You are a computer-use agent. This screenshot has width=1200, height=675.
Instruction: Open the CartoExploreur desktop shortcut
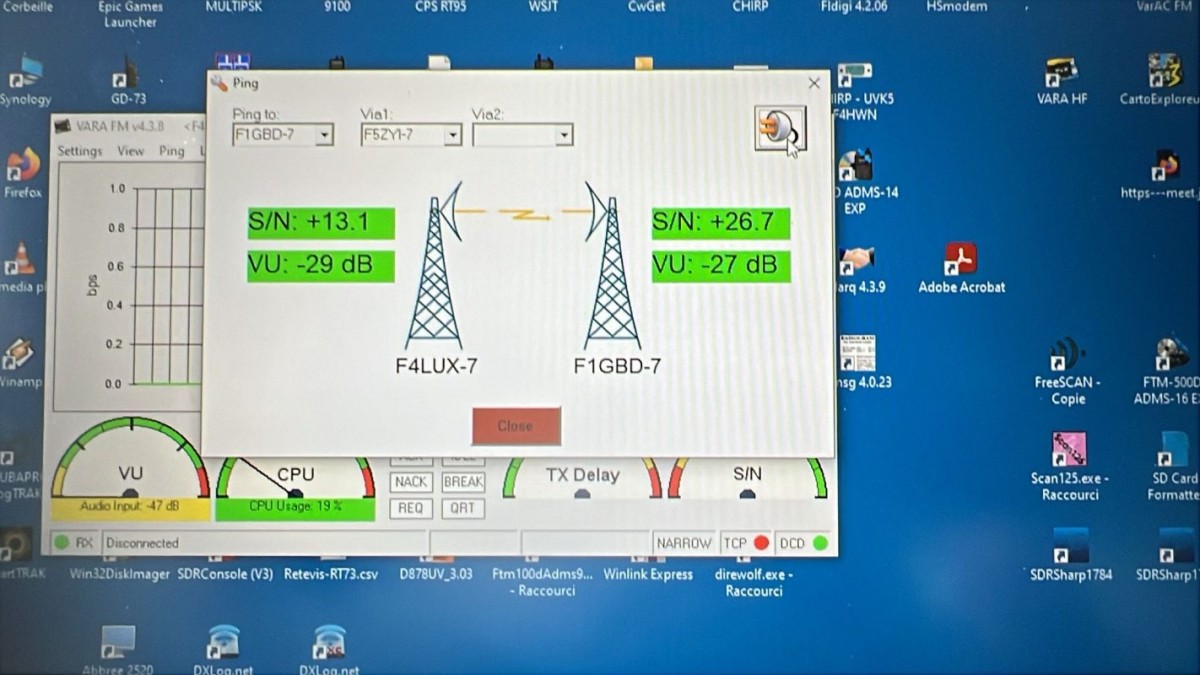coord(1162,78)
